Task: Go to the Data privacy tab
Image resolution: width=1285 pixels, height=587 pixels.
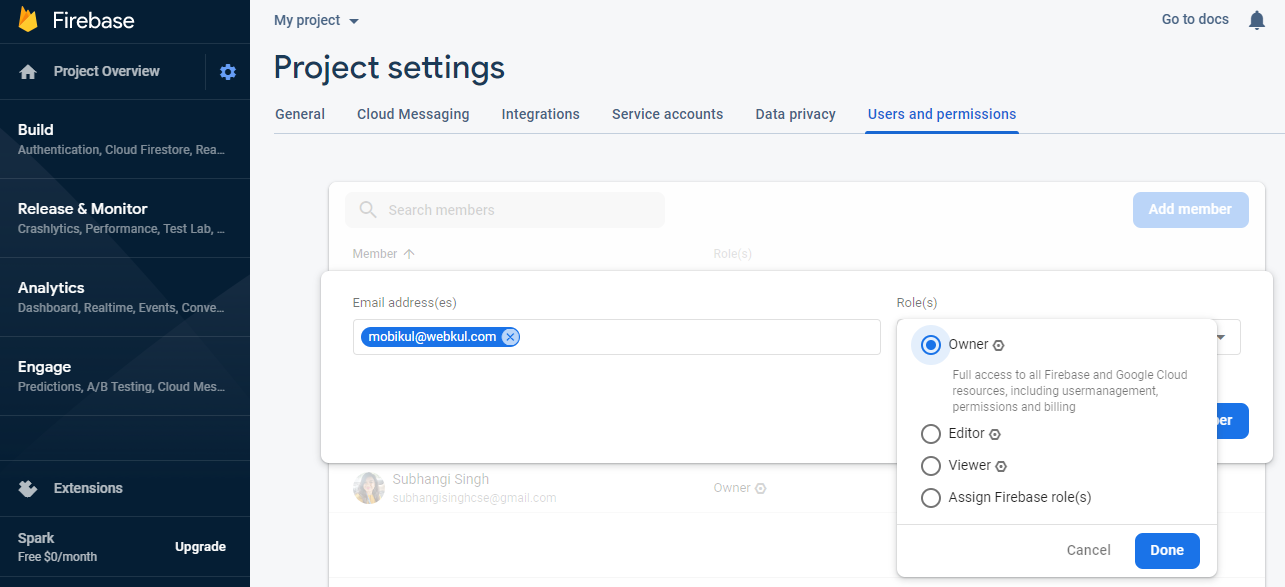Action: 796,114
